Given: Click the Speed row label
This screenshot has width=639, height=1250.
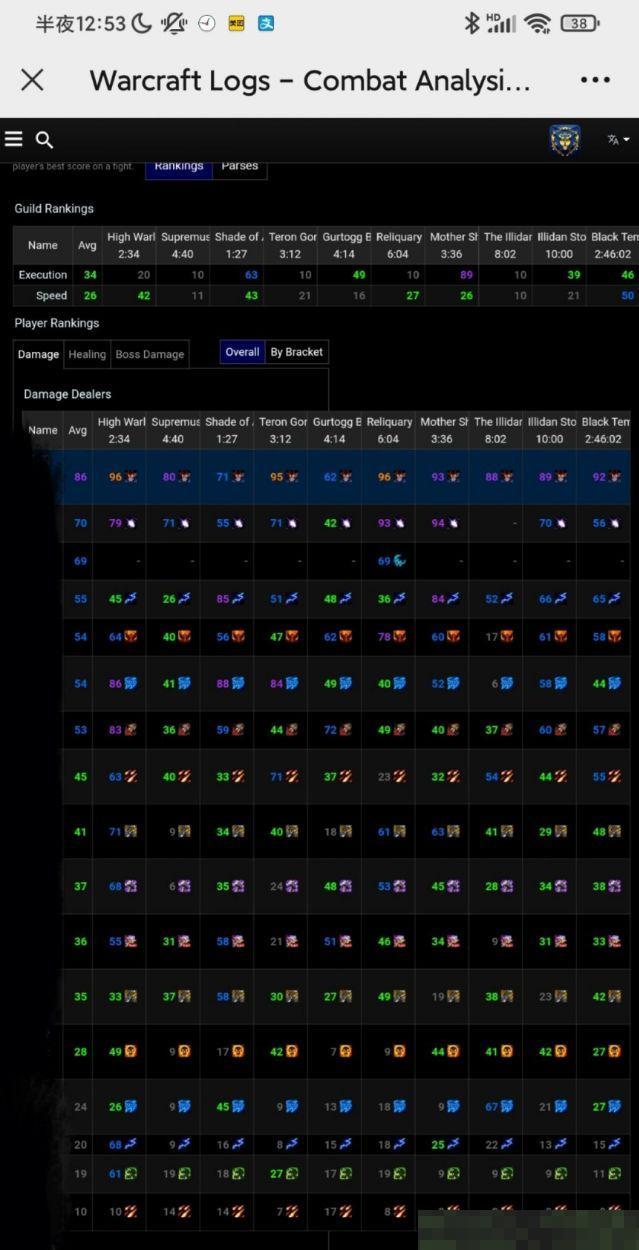Looking at the screenshot, I should pyautogui.click(x=51, y=296).
